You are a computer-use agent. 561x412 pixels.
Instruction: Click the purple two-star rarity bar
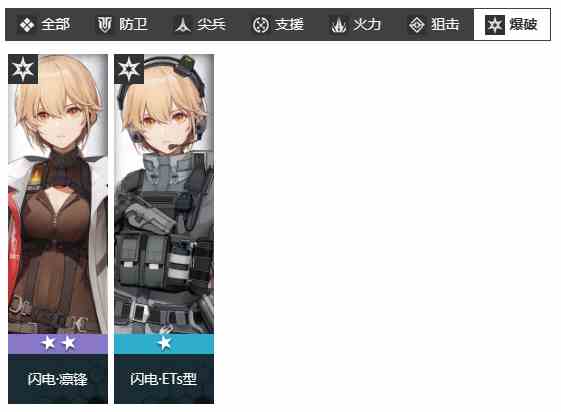58,344
